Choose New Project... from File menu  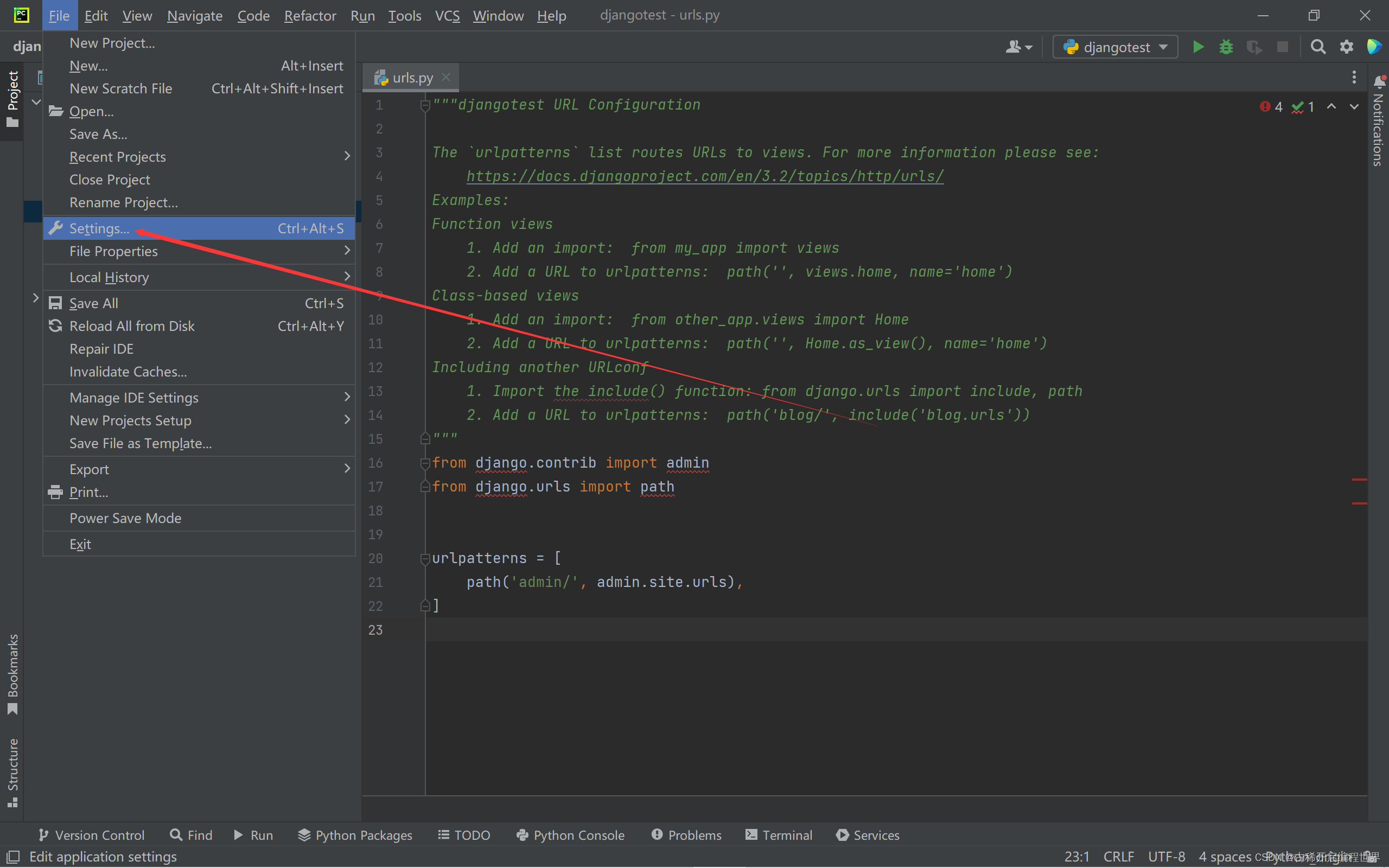pos(199,43)
